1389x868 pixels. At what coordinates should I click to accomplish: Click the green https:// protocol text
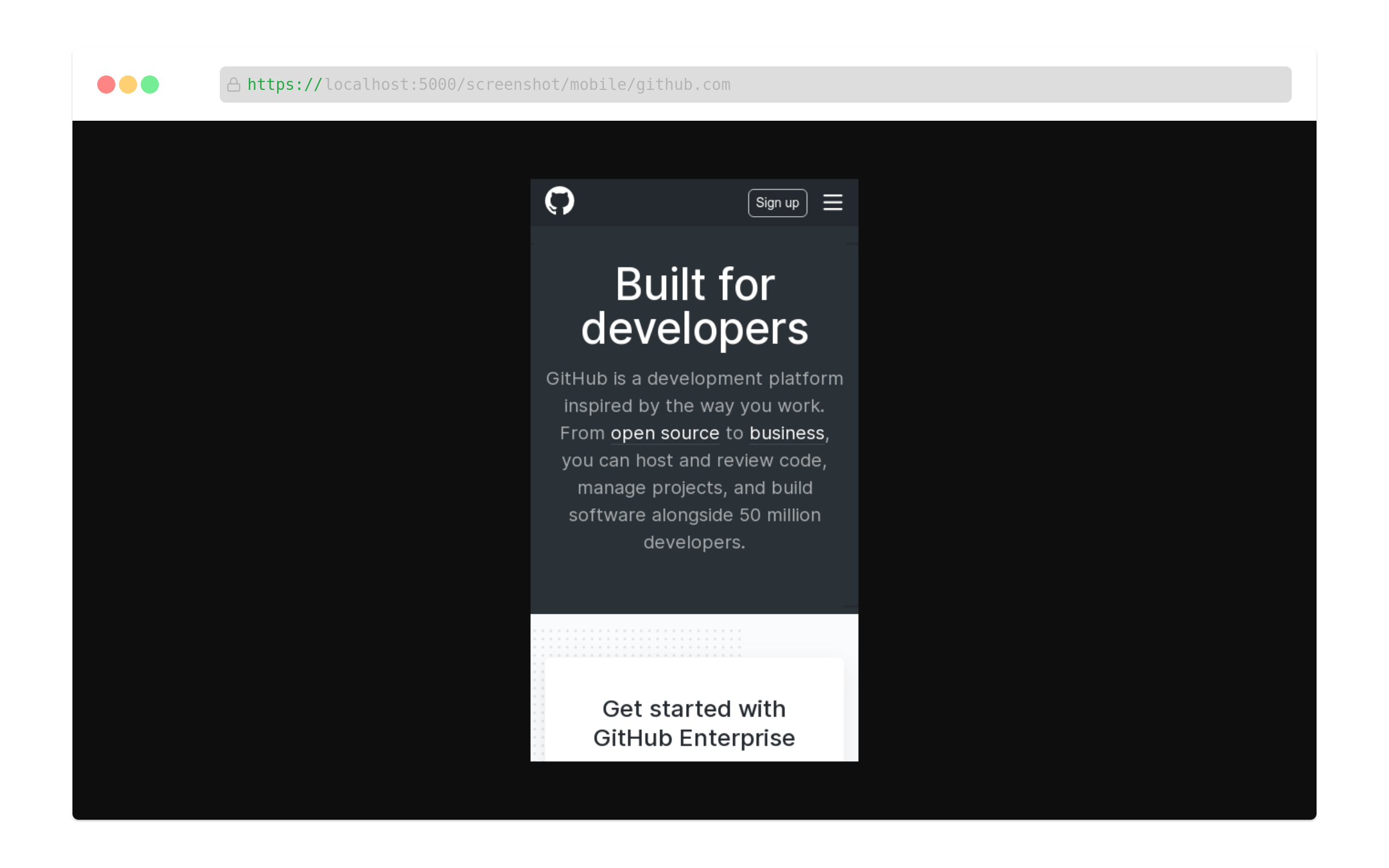click(x=284, y=85)
